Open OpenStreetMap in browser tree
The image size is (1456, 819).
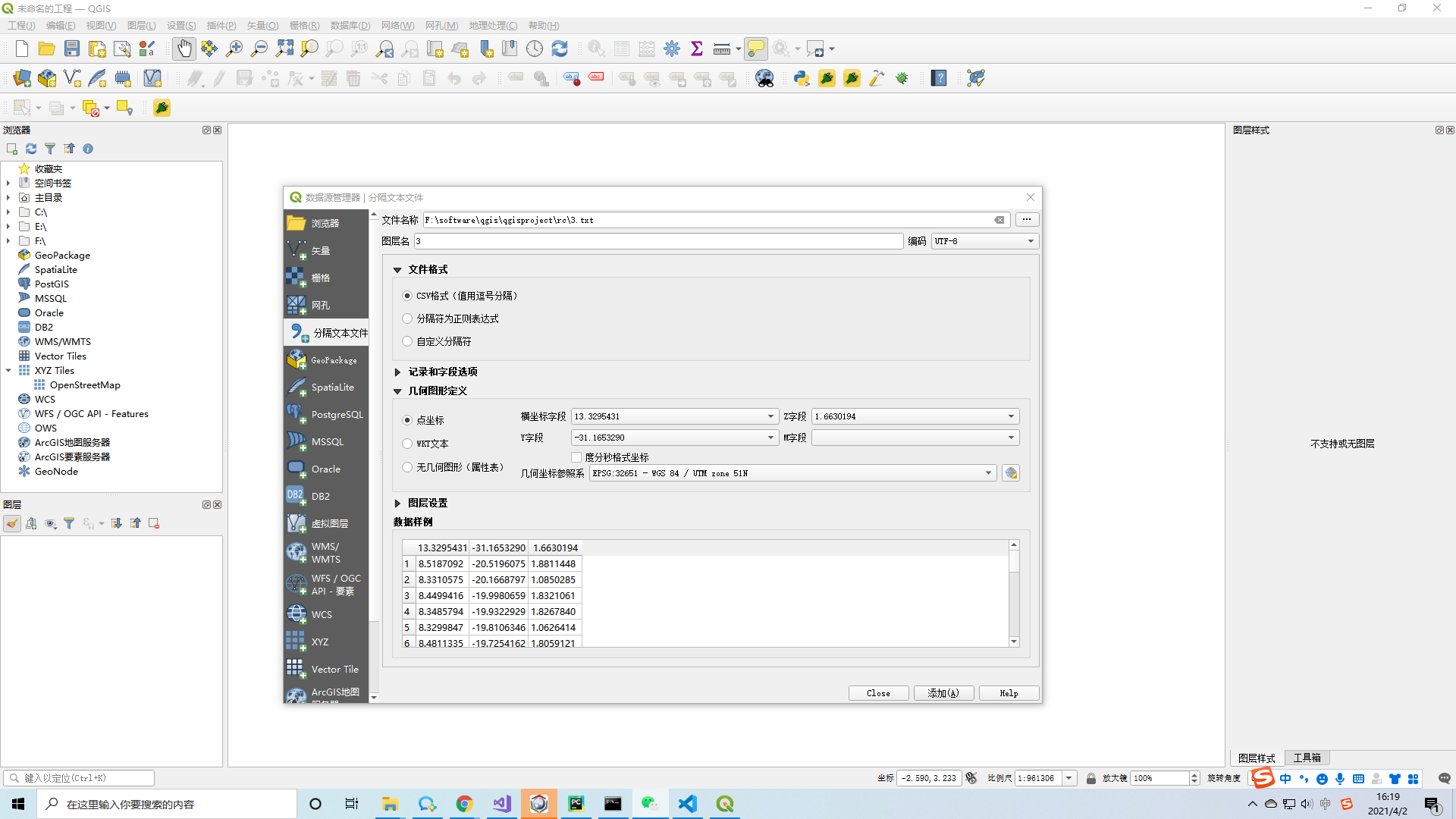coord(85,385)
